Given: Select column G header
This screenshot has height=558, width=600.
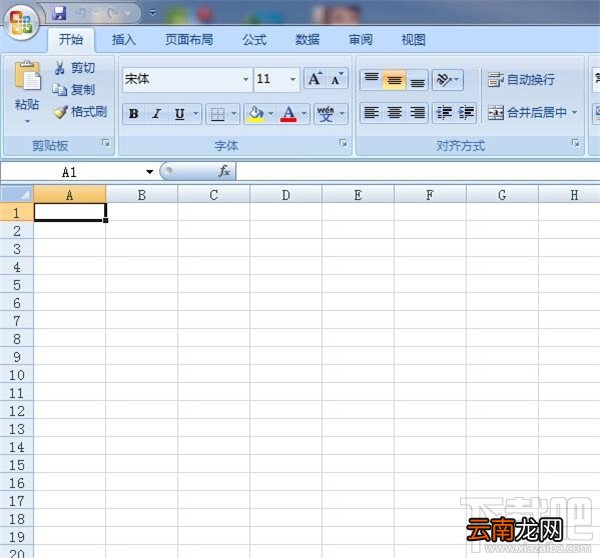Looking at the screenshot, I should (x=502, y=195).
